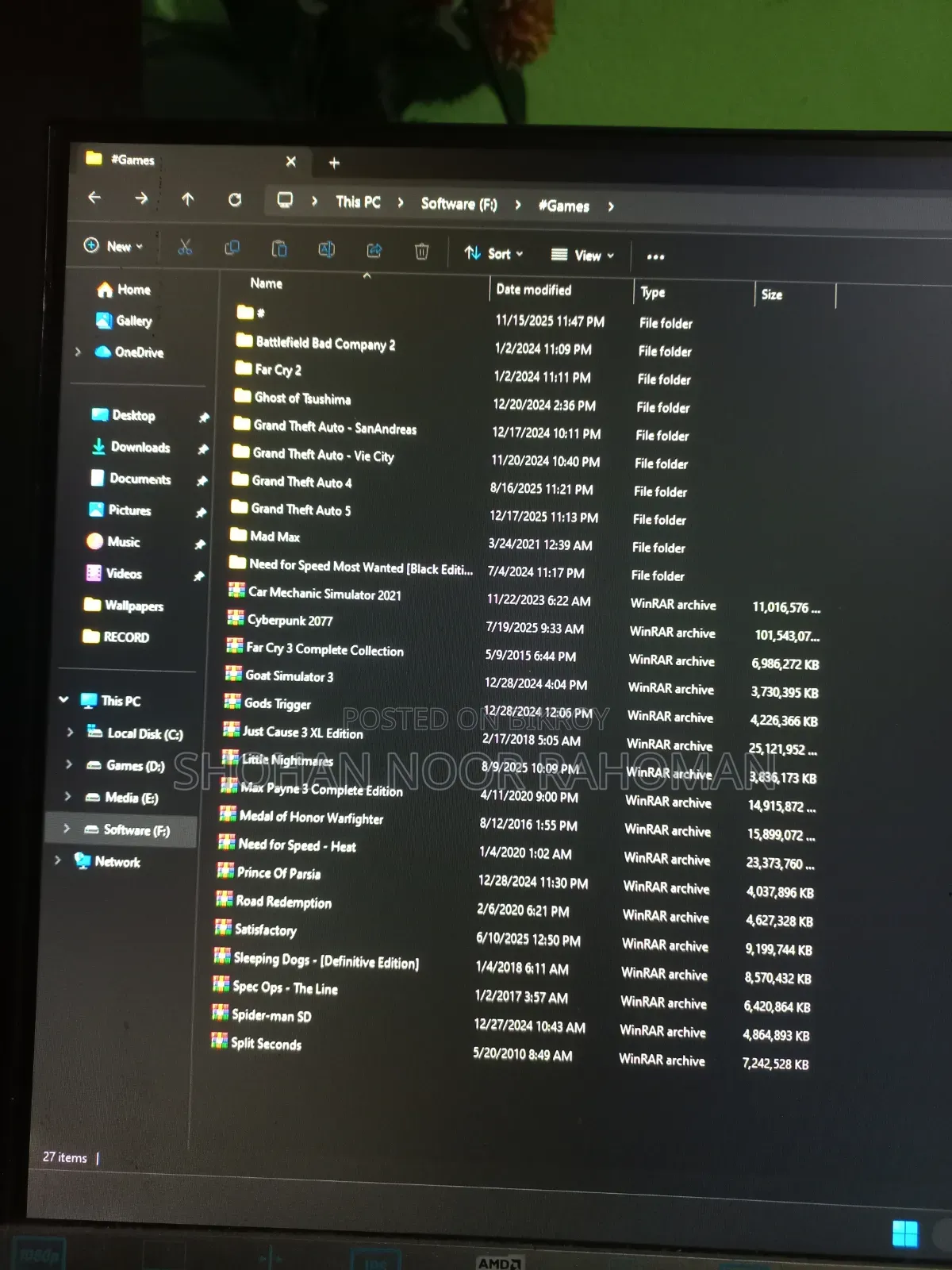Expand chevron after #Games in breadcrumb
Viewport: 952px width, 1270px height.
pyautogui.click(x=611, y=207)
